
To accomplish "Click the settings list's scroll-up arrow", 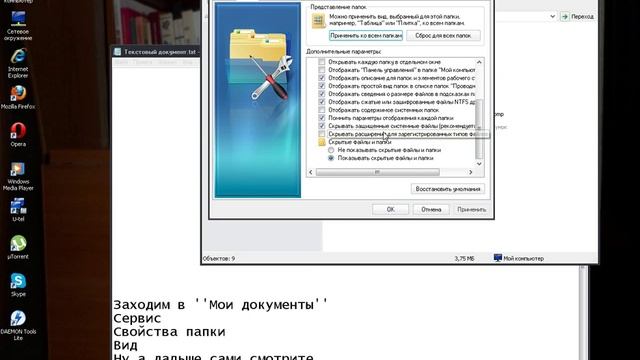I will pyautogui.click(x=479, y=62).
